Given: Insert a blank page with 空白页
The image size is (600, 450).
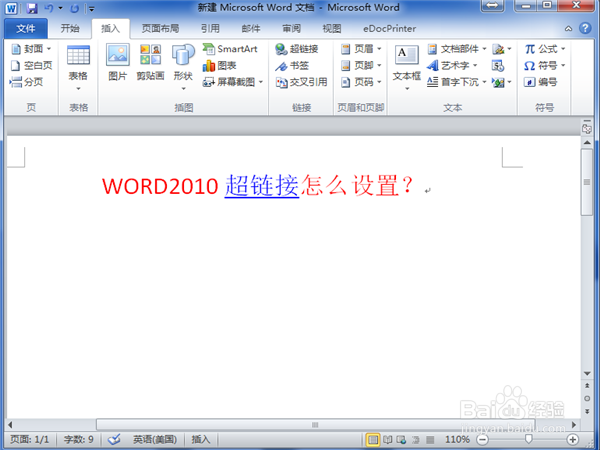Looking at the screenshot, I should (x=31, y=65).
